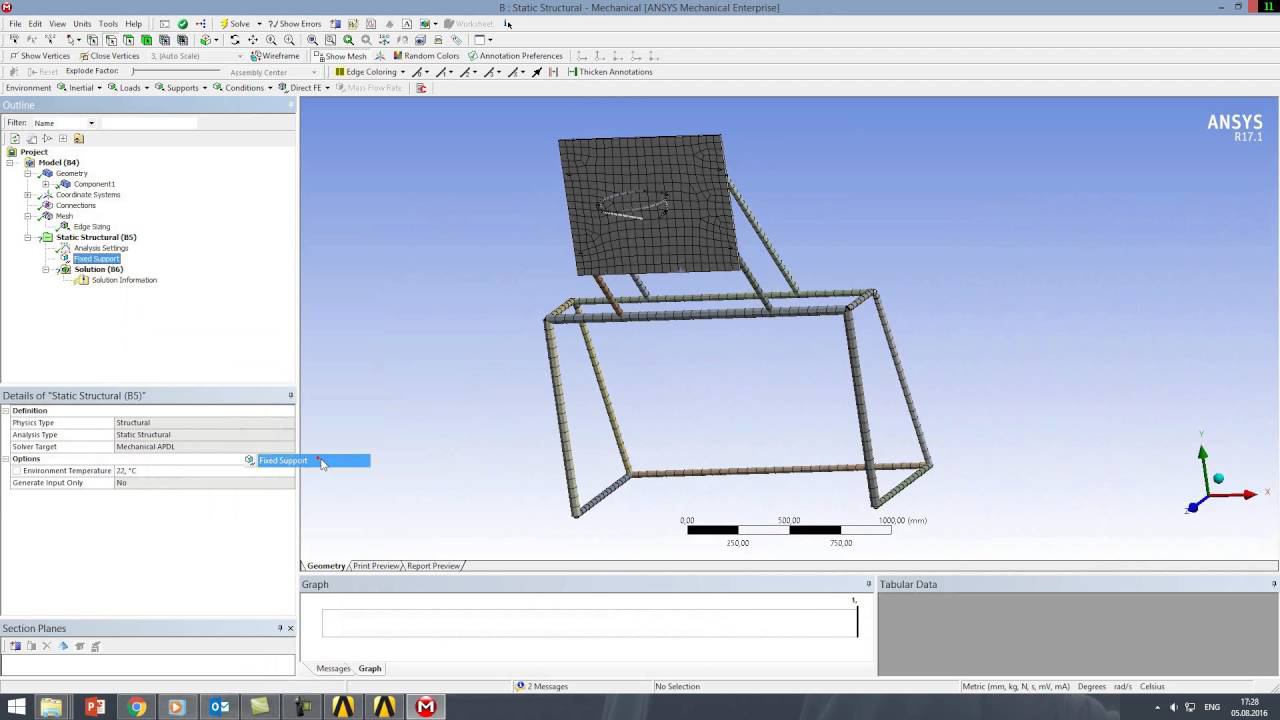1280x720 pixels.
Task: Check the Environment Temperature checkbox
Action: click(x=17, y=471)
